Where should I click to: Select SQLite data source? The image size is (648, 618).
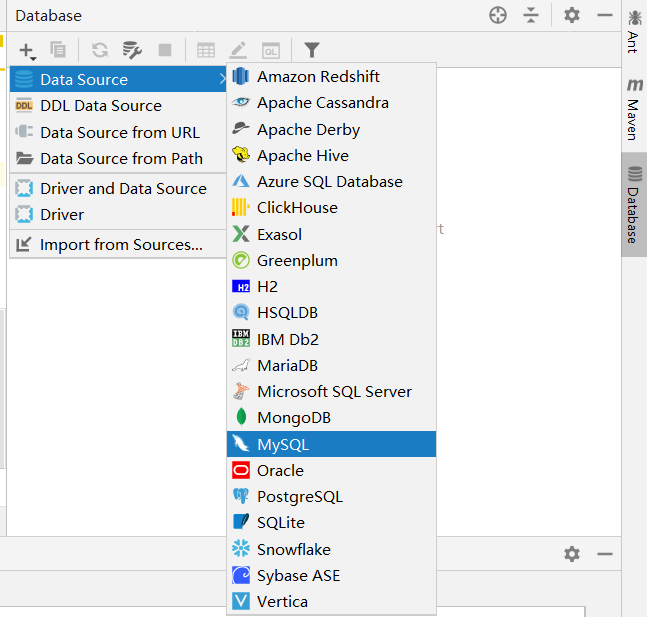click(x=331, y=523)
